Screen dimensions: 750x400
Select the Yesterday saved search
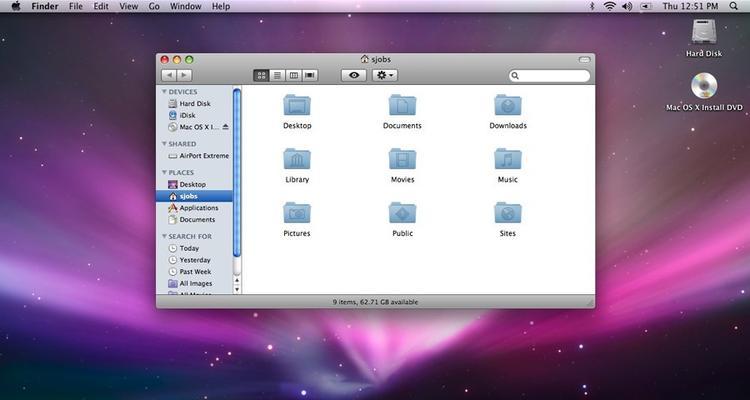tap(194, 260)
